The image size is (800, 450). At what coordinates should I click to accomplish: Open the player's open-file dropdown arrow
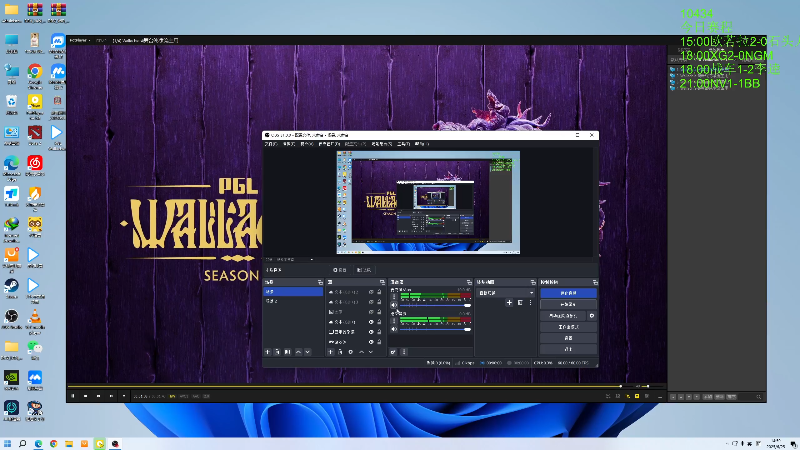[124, 396]
